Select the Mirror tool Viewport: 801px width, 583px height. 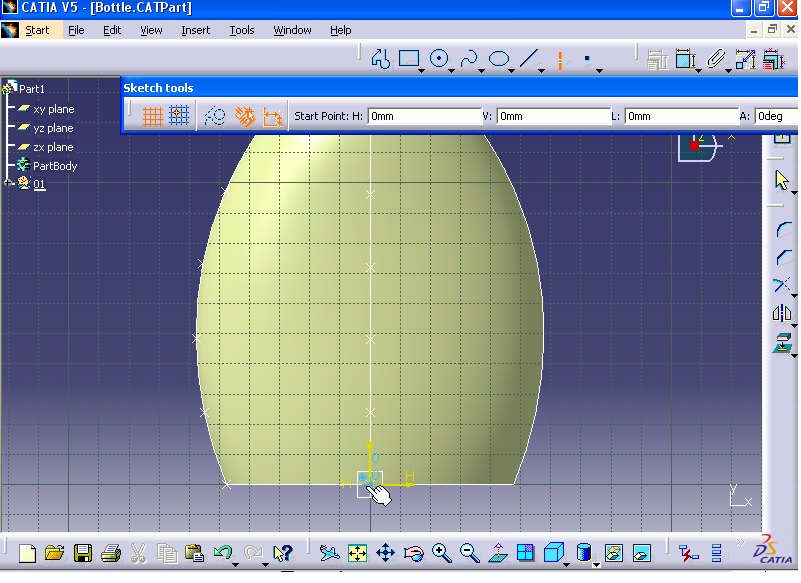(x=782, y=313)
